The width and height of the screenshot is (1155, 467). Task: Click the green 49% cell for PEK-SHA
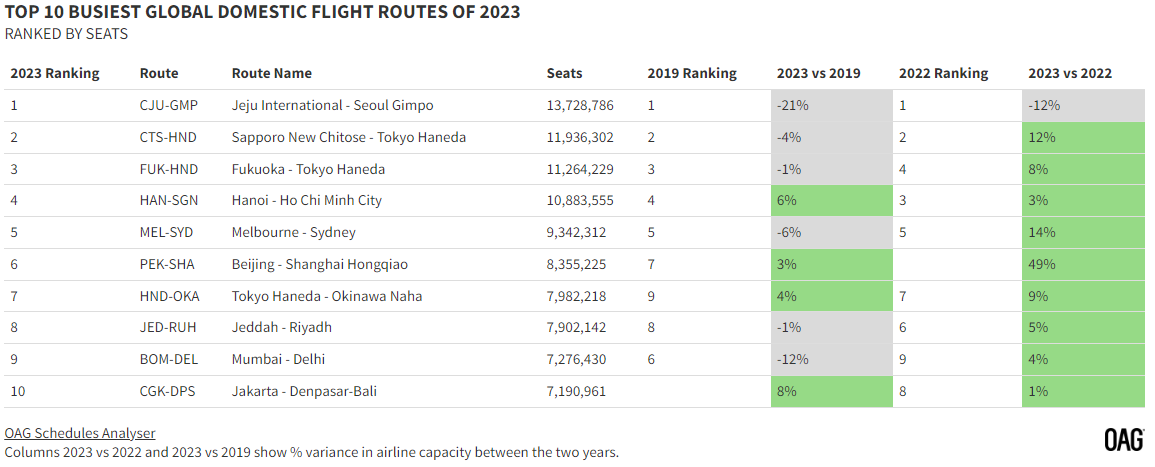tap(1084, 264)
